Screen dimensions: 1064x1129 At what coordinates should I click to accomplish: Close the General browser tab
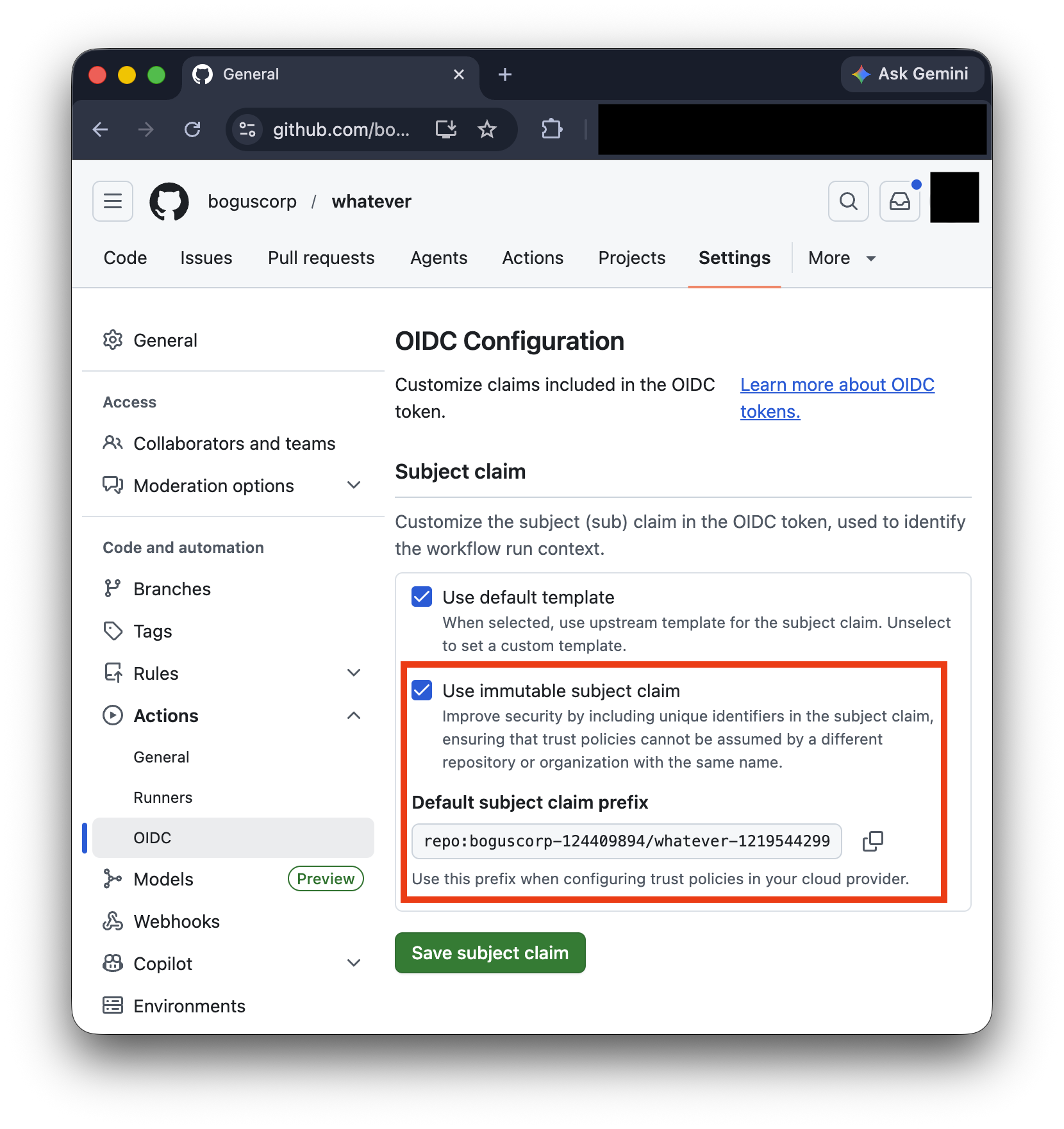(x=459, y=74)
